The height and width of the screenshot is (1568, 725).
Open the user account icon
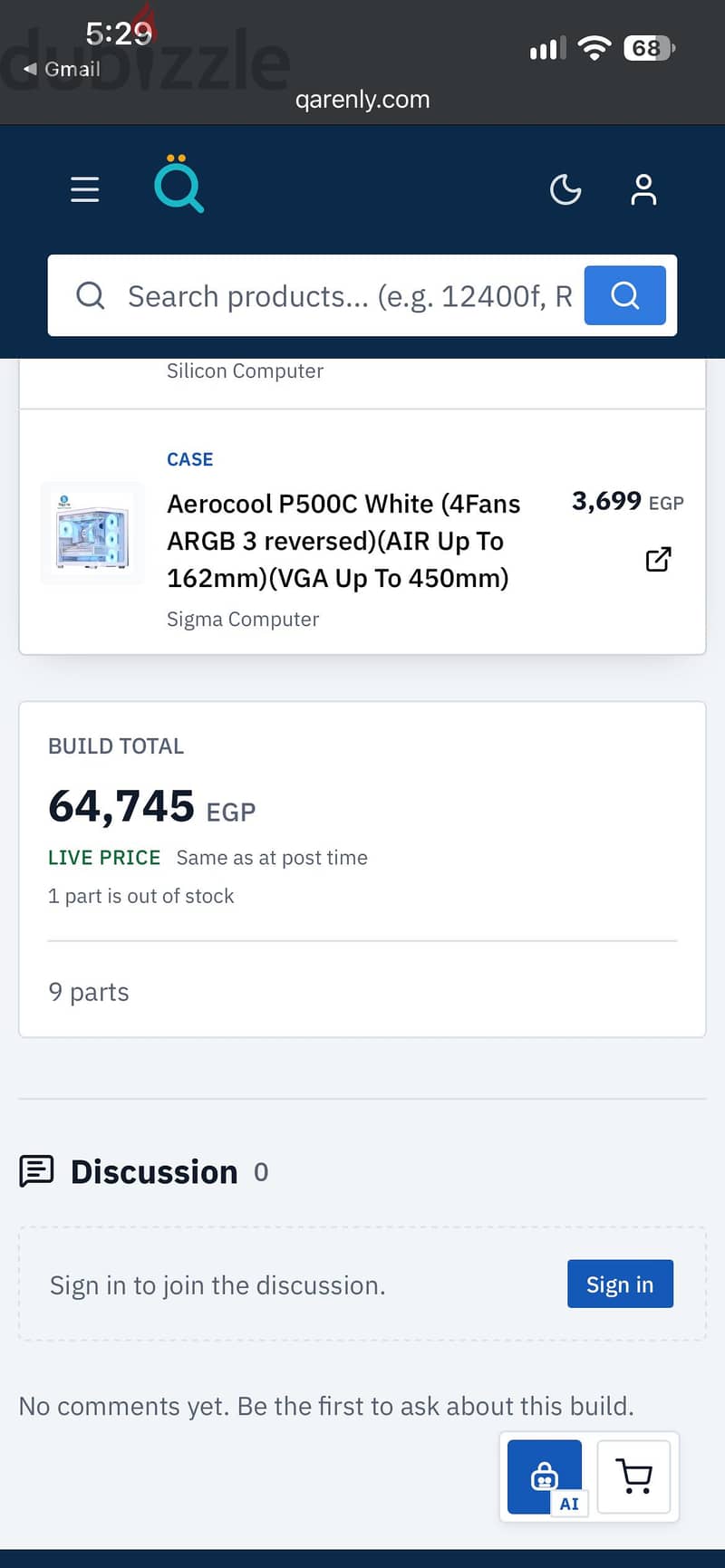point(643,189)
